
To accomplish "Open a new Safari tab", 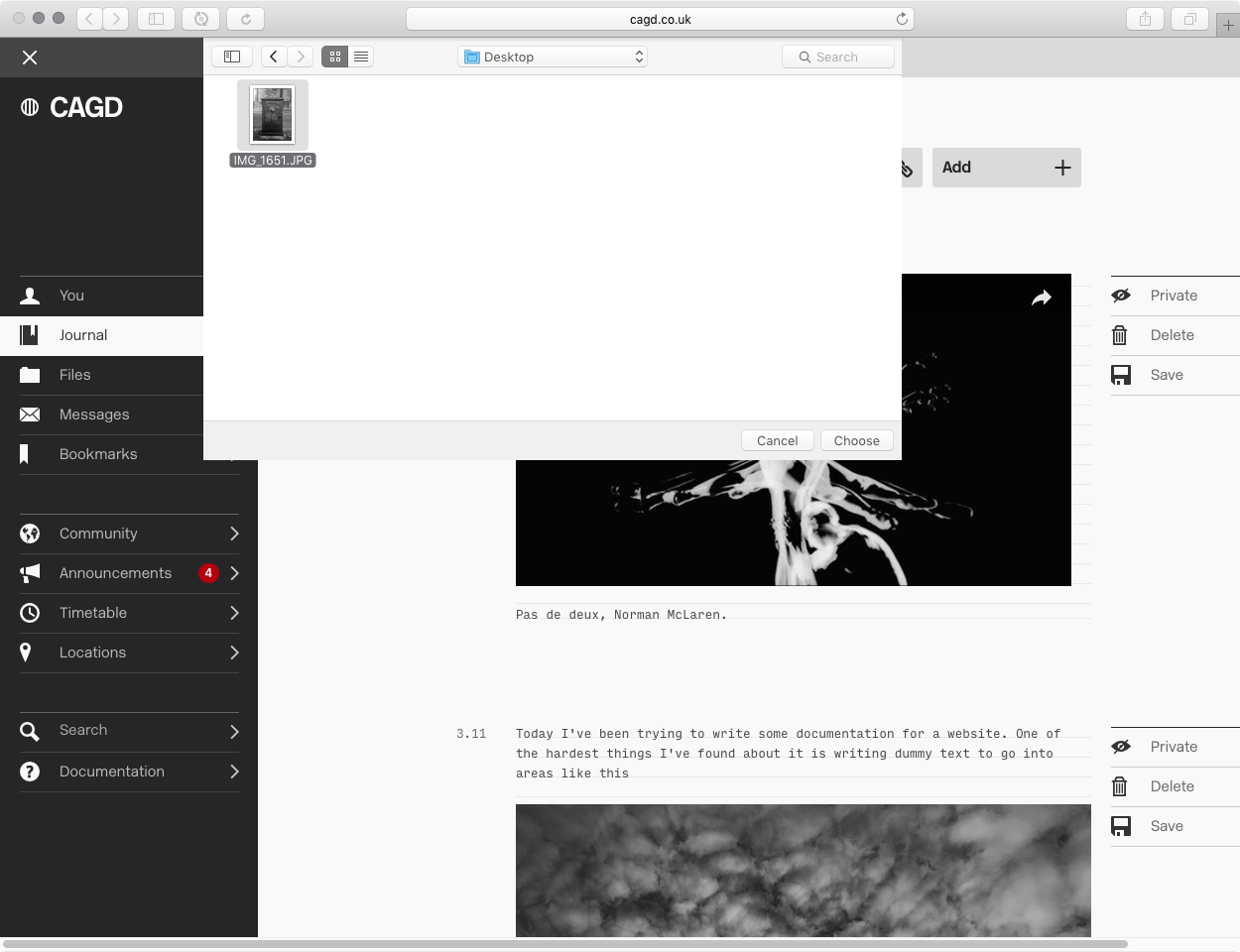I will point(1228,26).
